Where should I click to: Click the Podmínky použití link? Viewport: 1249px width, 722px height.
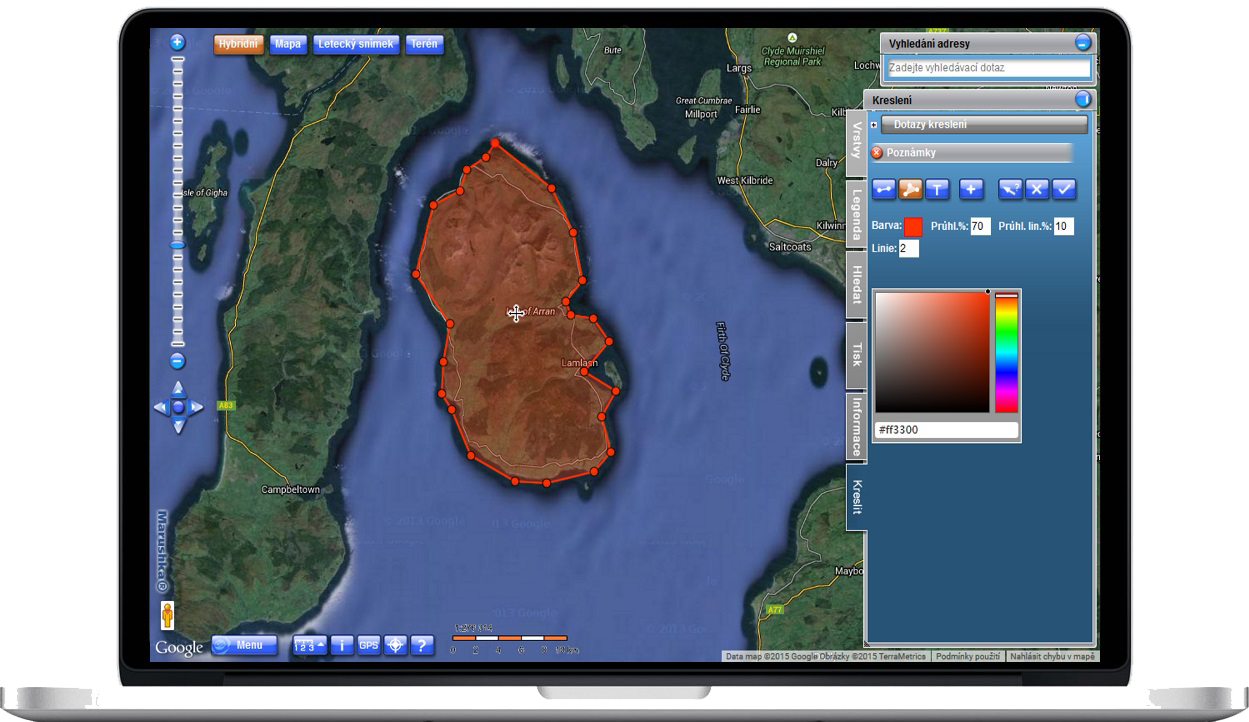tap(967, 657)
